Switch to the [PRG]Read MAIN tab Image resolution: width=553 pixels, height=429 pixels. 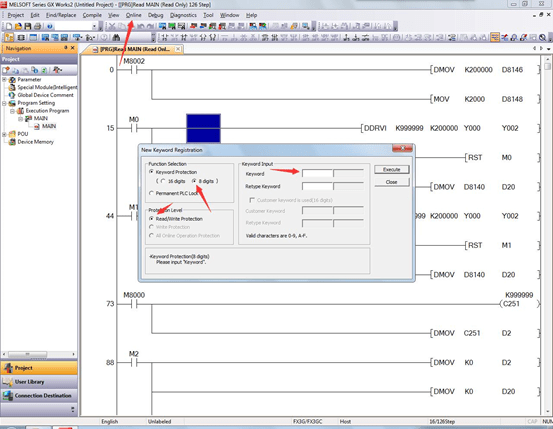click(135, 49)
